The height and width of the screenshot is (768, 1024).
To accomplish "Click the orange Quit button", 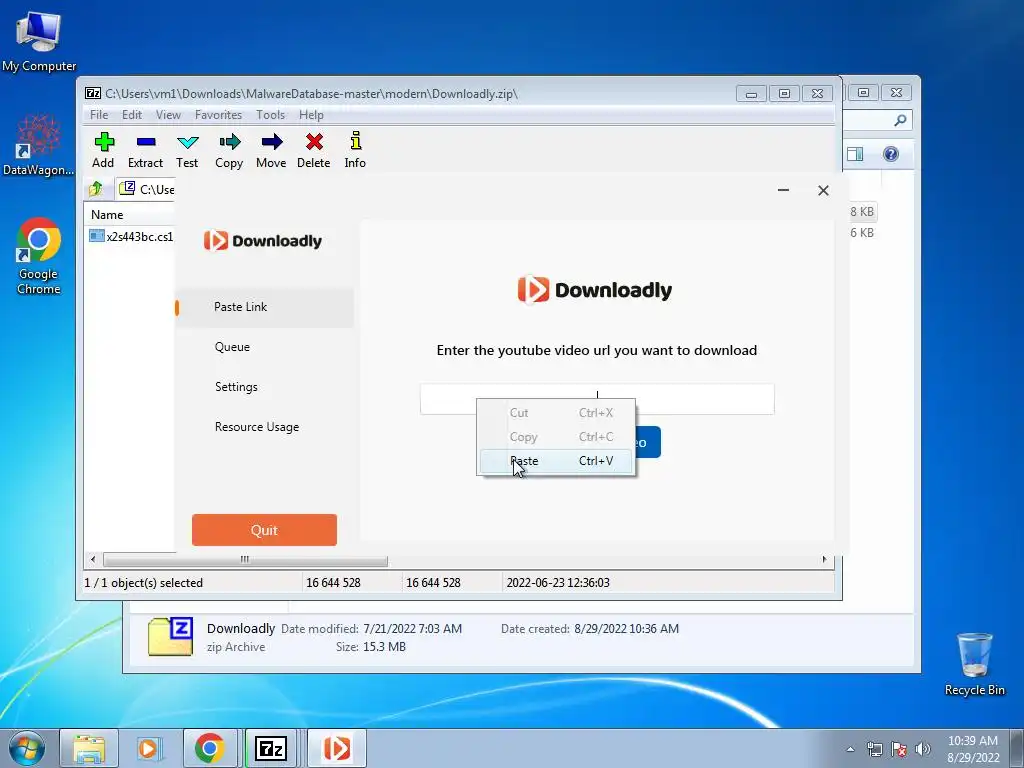I will [264, 530].
